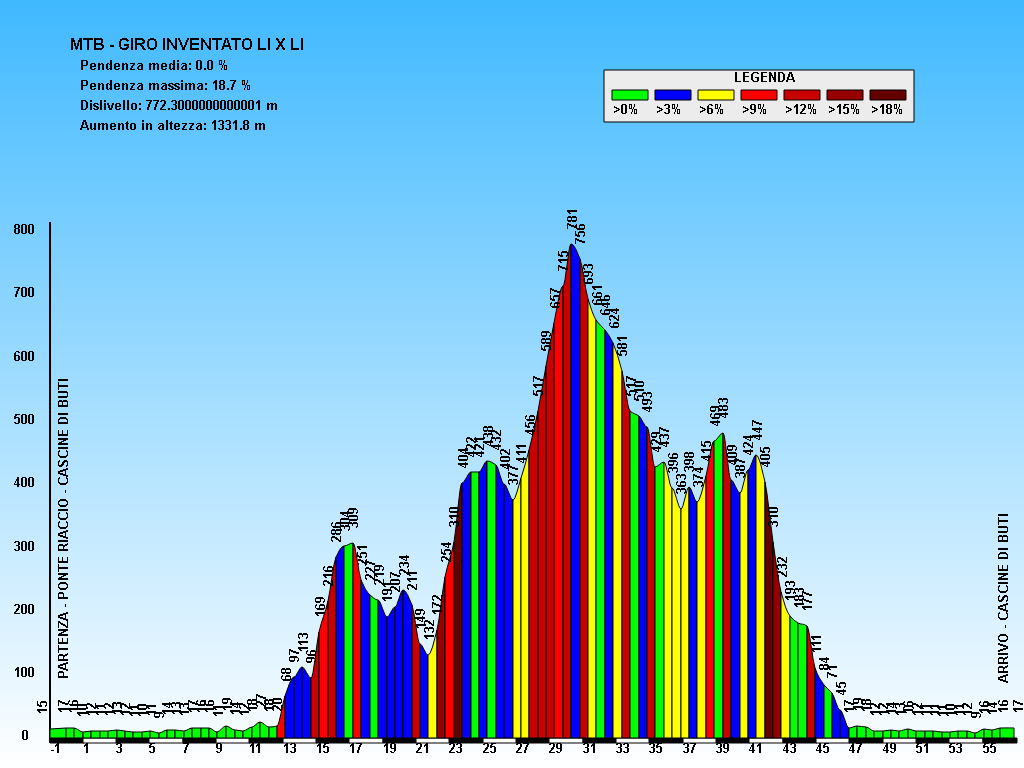Image resolution: width=1024 pixels, height=768 pixels.
Task: Click the blue >3% legend swatch
Action: point(672,94)
